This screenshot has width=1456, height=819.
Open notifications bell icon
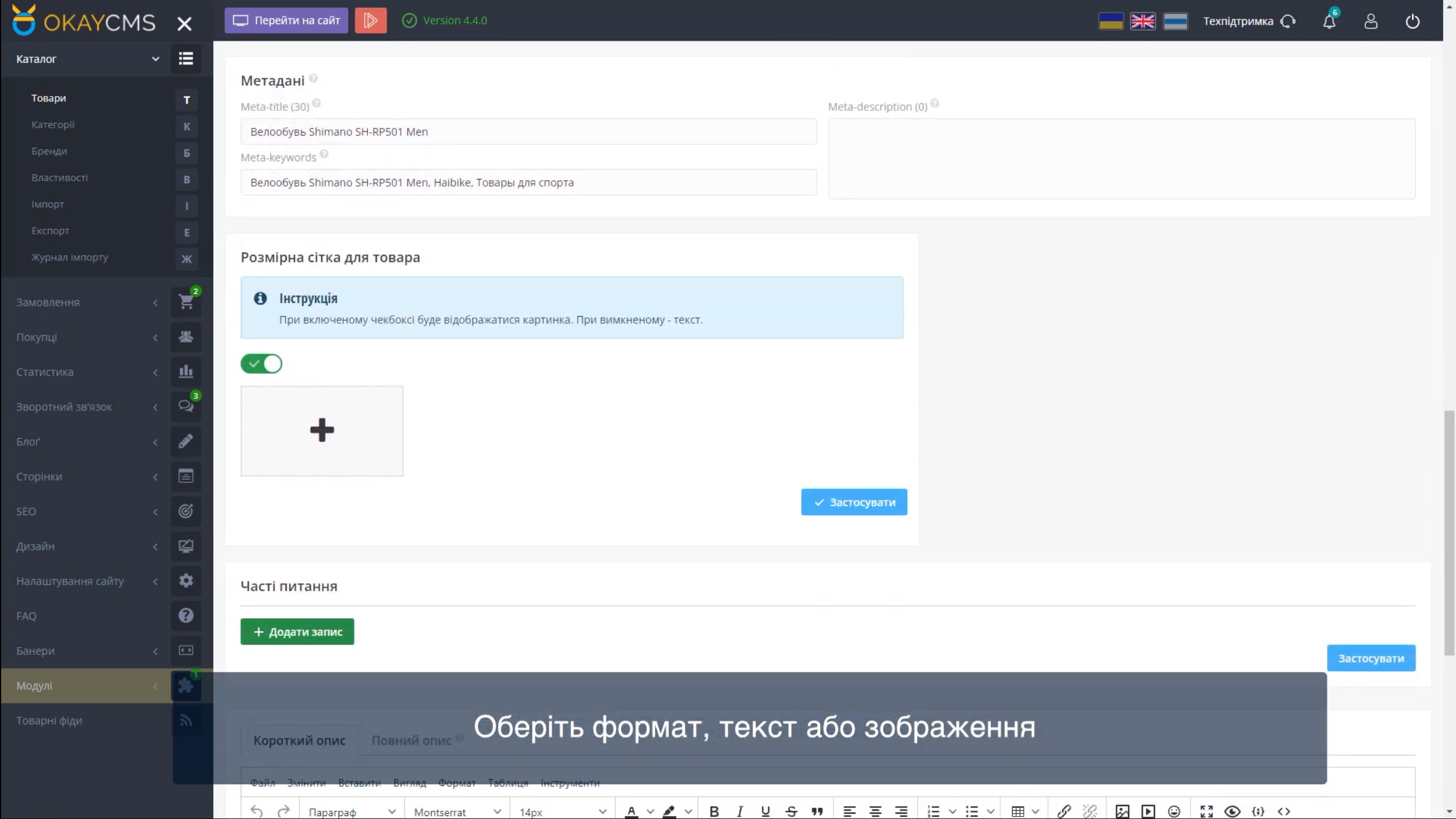click(x=1329, y=21)
